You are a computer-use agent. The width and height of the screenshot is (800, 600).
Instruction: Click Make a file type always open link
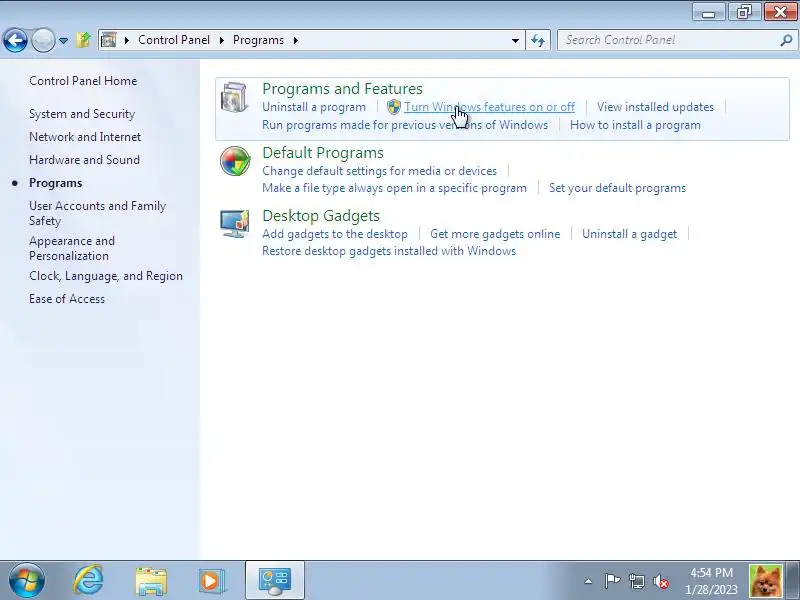pos(394,188)
